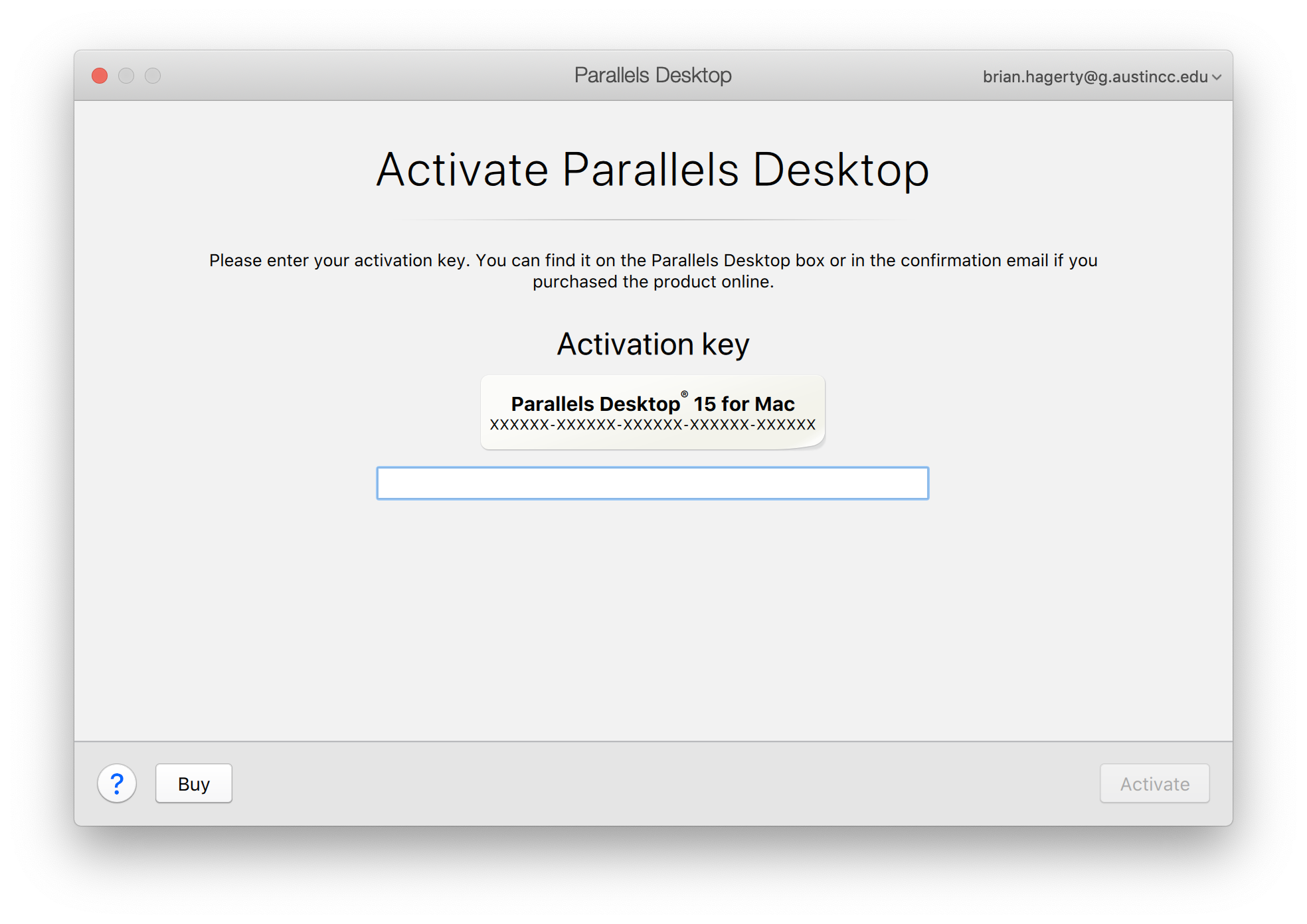The image size is (1307, 924).
Task: Close the window with the red button
Action: pos(100,76)
